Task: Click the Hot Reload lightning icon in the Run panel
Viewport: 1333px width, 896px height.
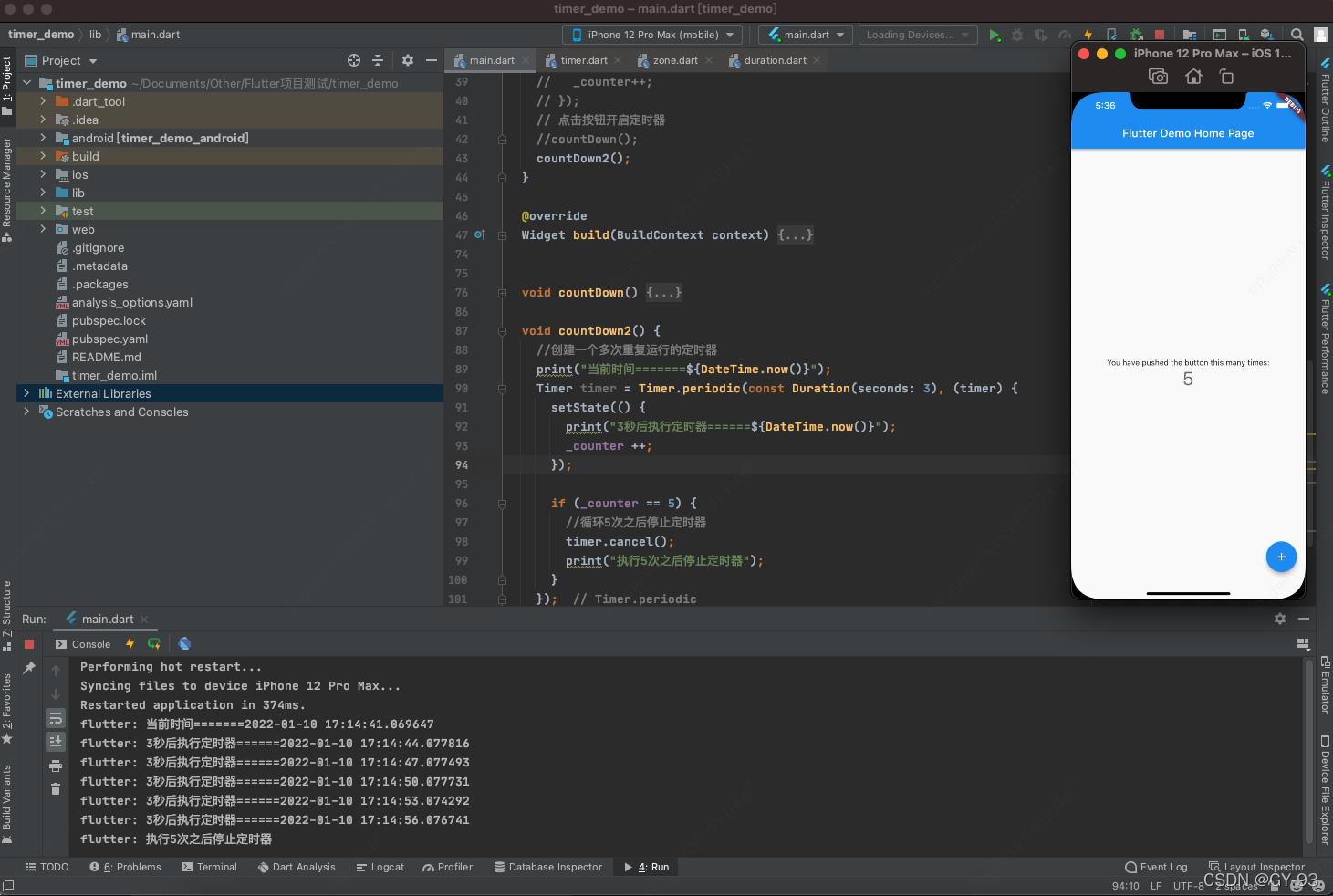Action: point(130,644)
